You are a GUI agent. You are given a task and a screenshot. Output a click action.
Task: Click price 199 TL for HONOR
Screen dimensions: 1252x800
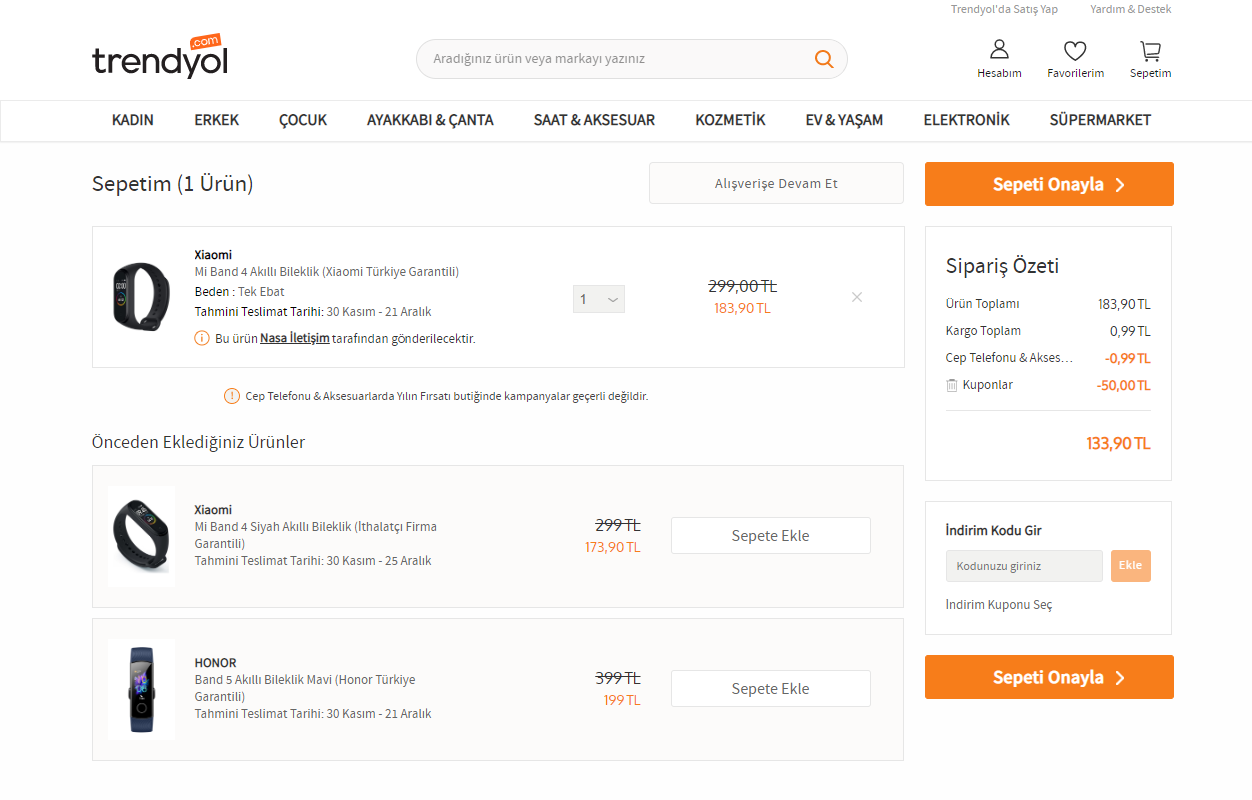[622, 700]
